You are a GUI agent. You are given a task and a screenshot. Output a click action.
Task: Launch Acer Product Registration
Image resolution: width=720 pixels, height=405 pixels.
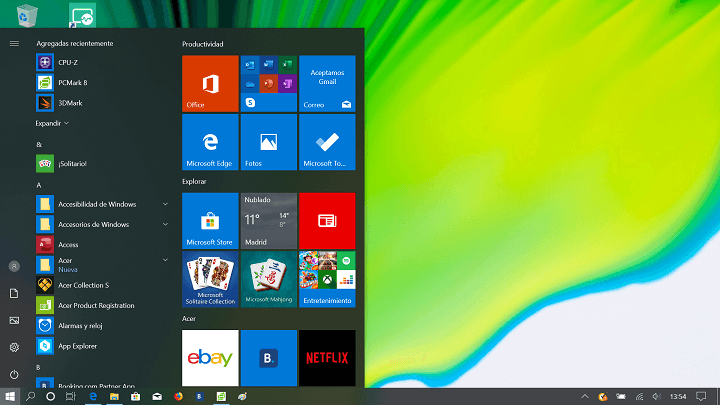pyautogui.click(x=102, y=305)
